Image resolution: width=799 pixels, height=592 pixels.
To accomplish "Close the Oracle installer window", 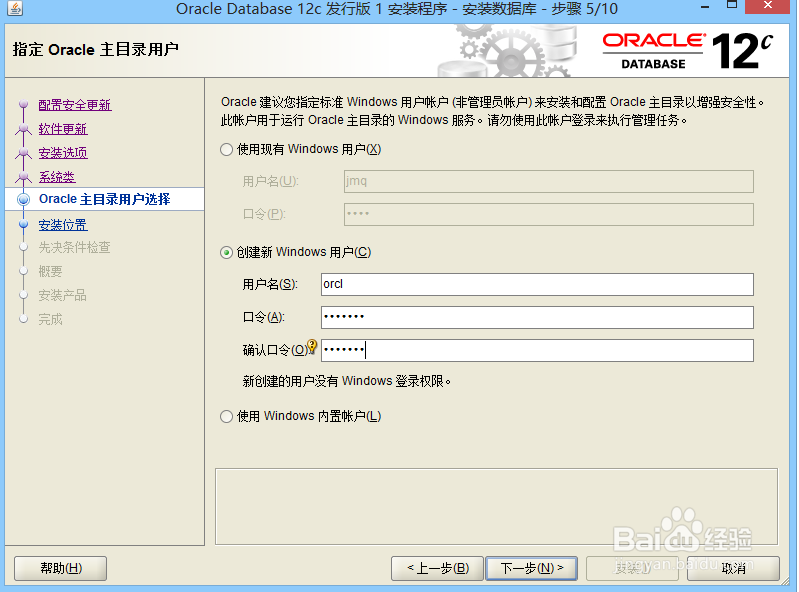I will coord(767,6).
